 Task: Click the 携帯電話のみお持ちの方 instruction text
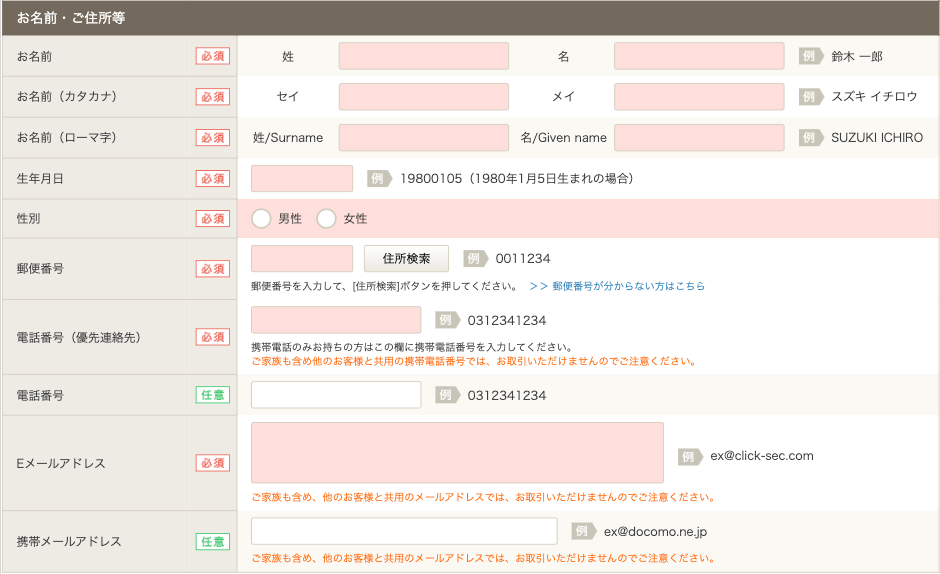pos(412,347)
